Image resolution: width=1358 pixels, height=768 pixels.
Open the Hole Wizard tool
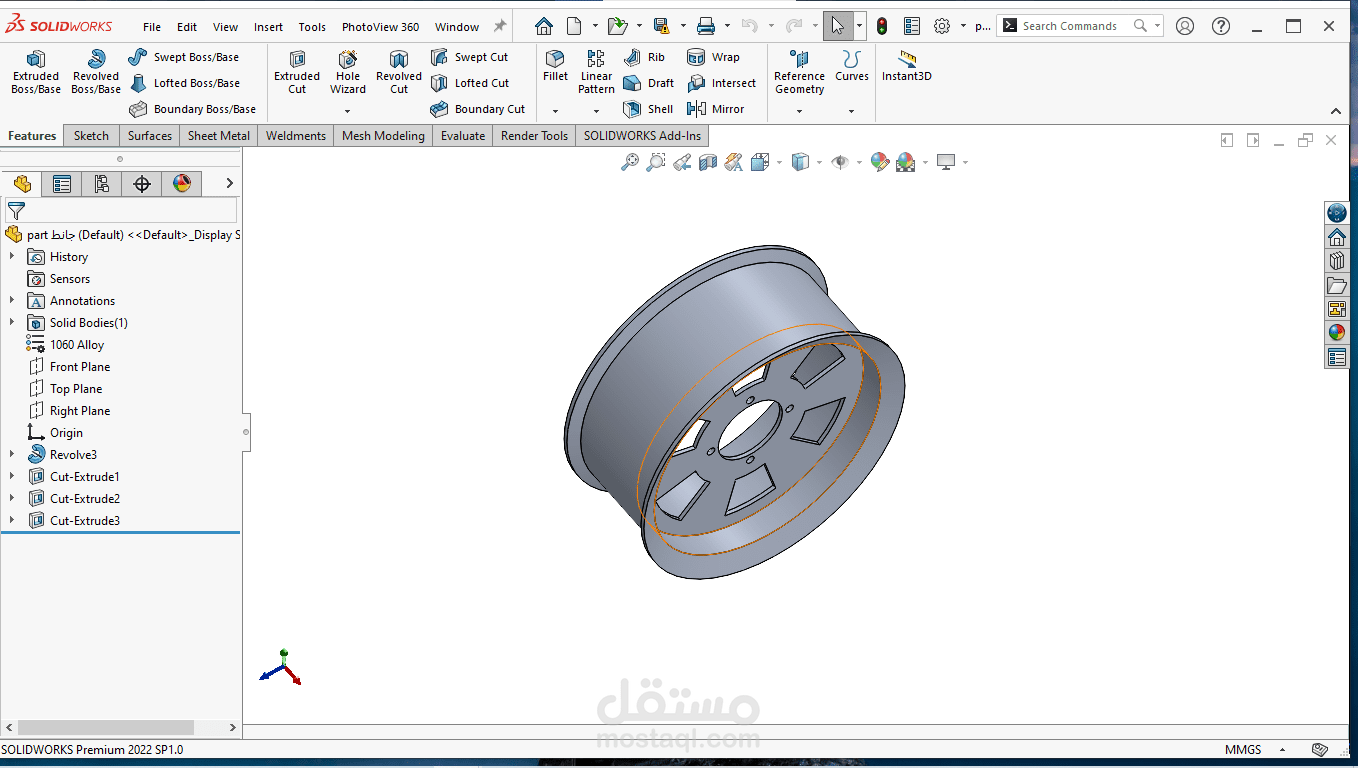pos(348,73)
